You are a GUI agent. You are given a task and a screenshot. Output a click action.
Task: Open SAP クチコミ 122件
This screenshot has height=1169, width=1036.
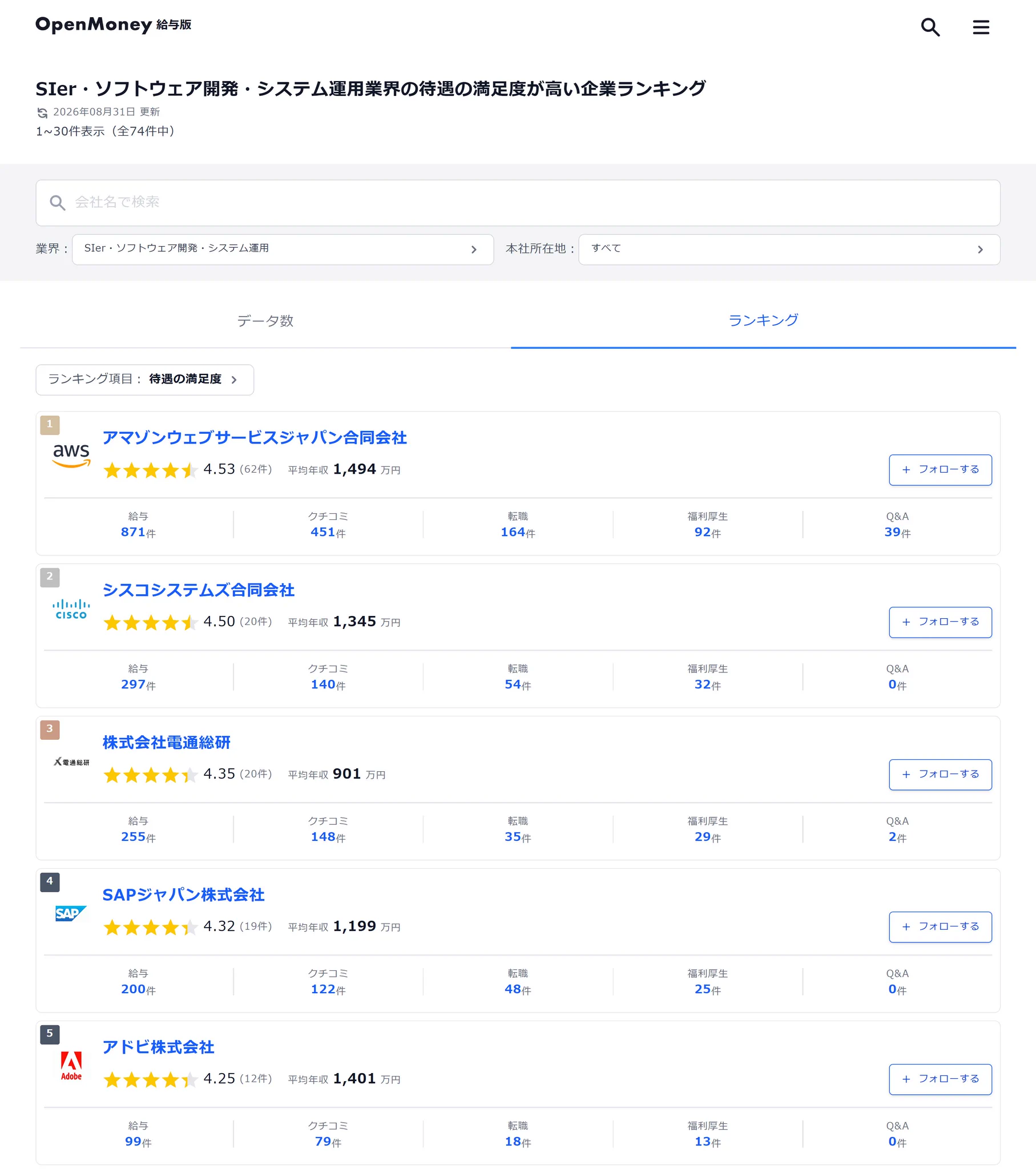328,982
